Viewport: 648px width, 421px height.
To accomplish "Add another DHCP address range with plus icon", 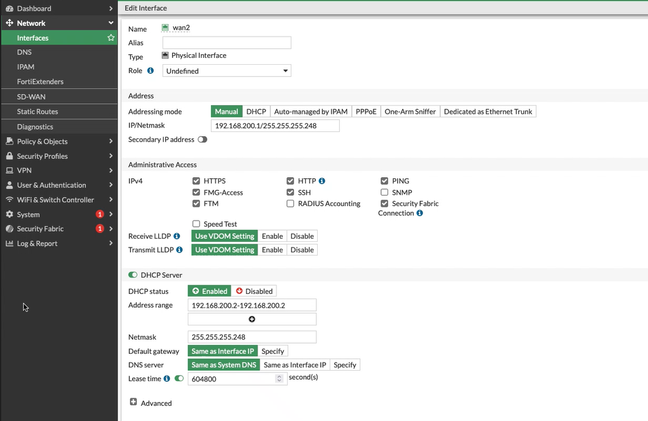I will coord(252,319).
